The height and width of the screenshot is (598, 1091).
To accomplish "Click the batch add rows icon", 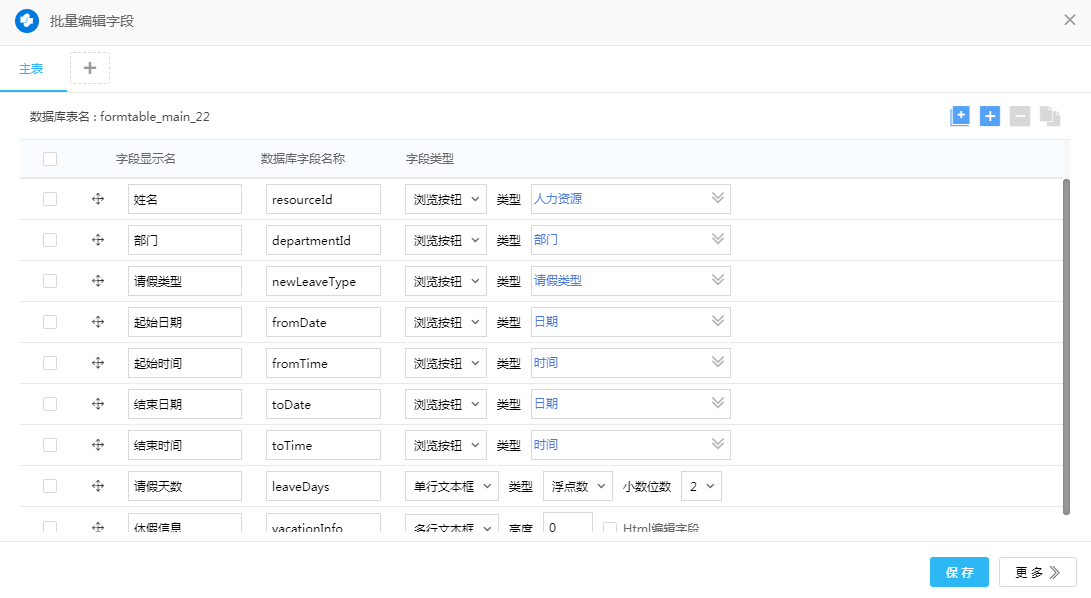I will pyautogui.click(x=960, y=116).
